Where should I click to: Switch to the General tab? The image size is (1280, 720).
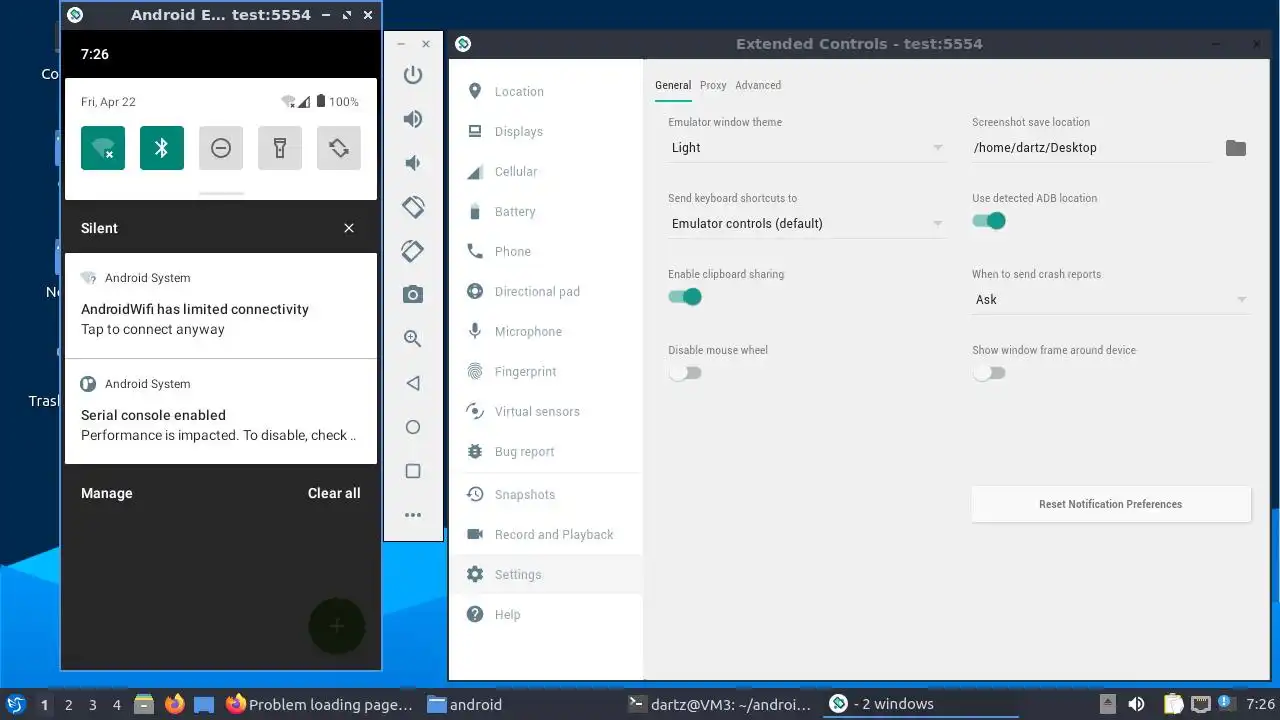pos(673,86)
